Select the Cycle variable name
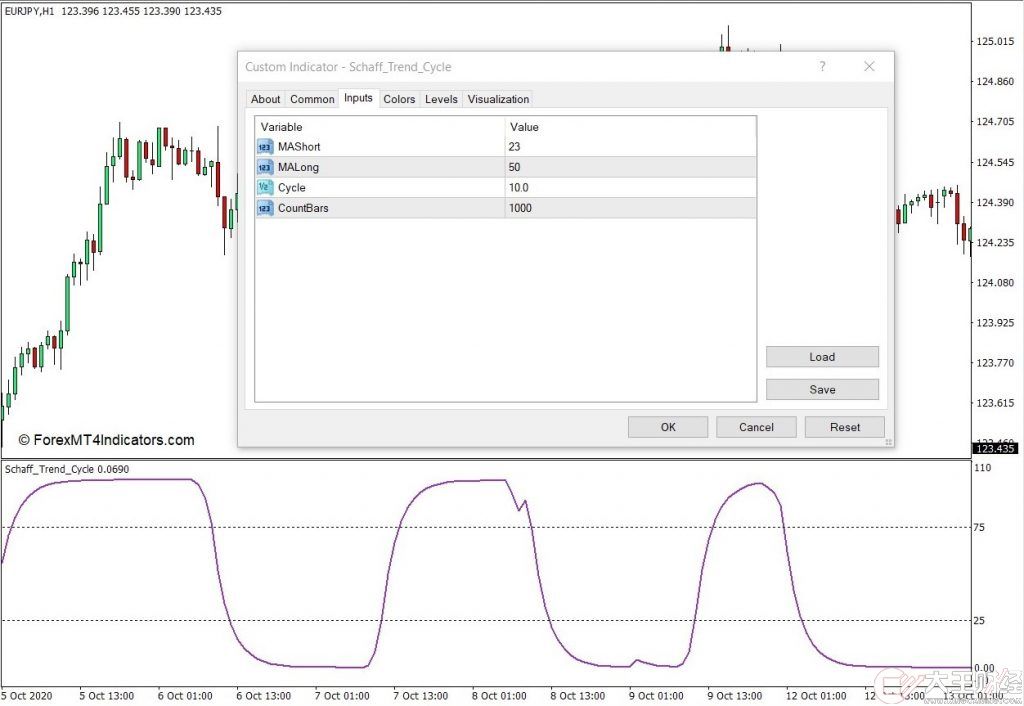 pos(291,187)
